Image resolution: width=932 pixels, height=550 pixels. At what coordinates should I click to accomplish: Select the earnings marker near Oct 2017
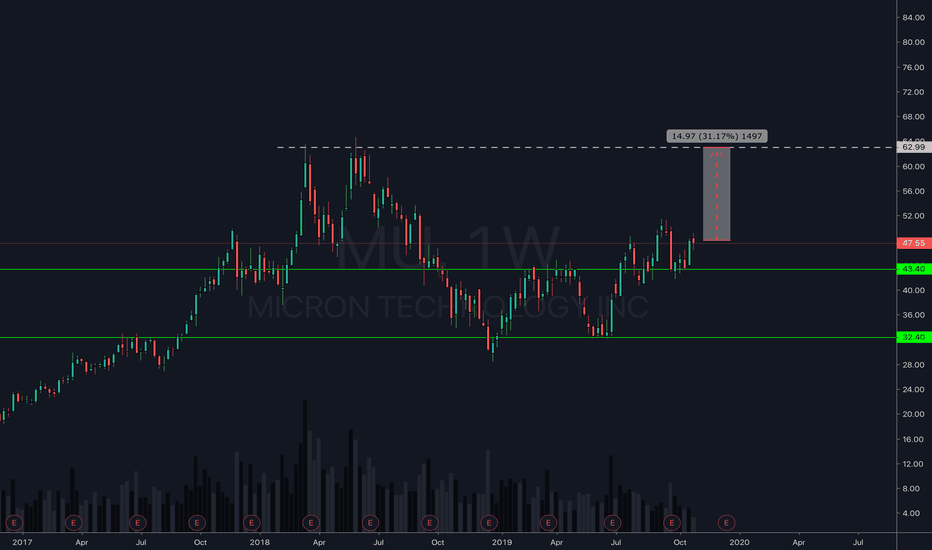point(197,523)
